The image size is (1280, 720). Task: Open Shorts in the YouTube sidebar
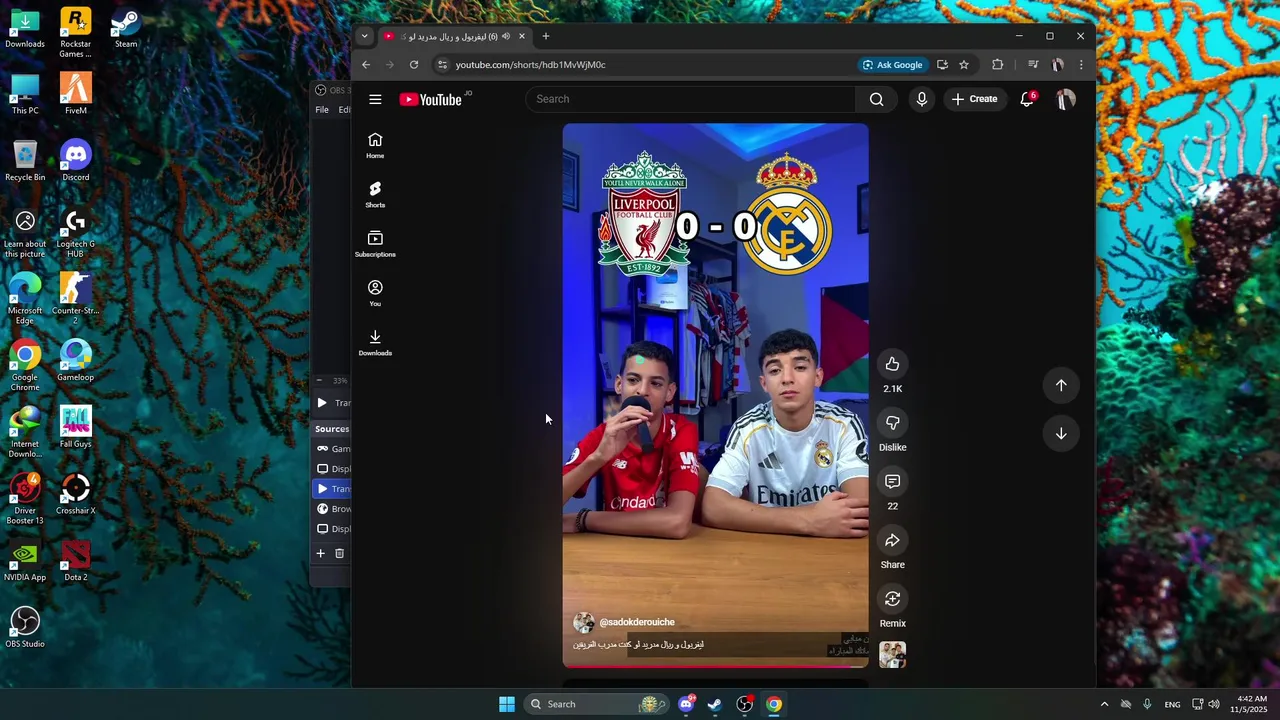pyautogui.click(x=375, y=195)
